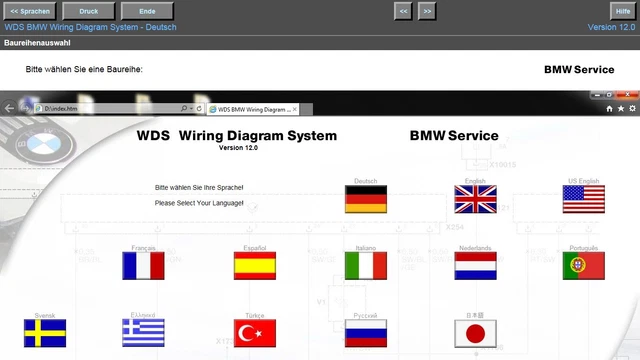Viewport: 640px width, 360px height.
Task: Choose the Português Portuguese flag
Action: pyautogui.click(x=584, y=266)
